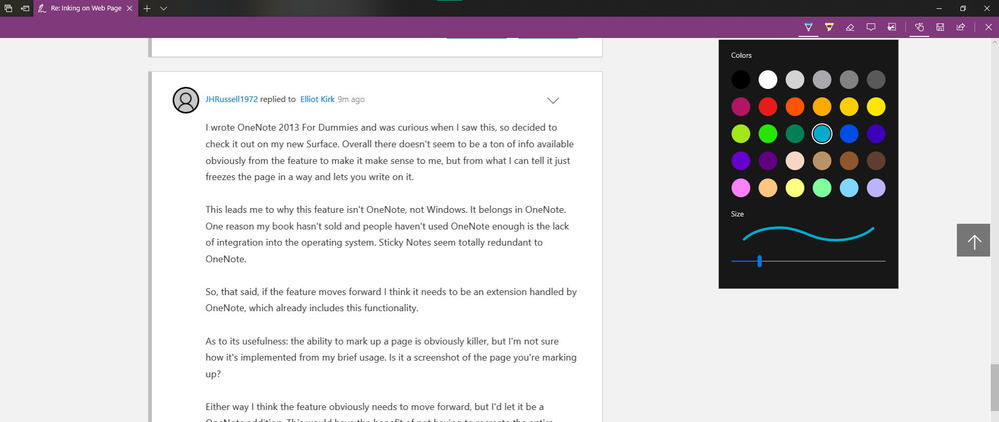999x422 pixels.
Task: Expand the JHRussell1972 reply options chevron
Action: [553, 100]
